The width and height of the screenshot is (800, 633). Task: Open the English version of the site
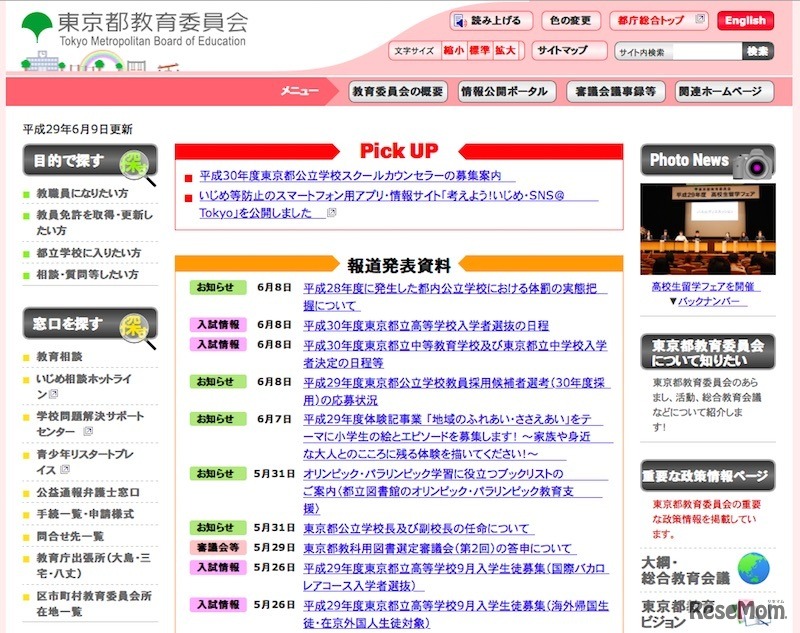click(745, 20)
